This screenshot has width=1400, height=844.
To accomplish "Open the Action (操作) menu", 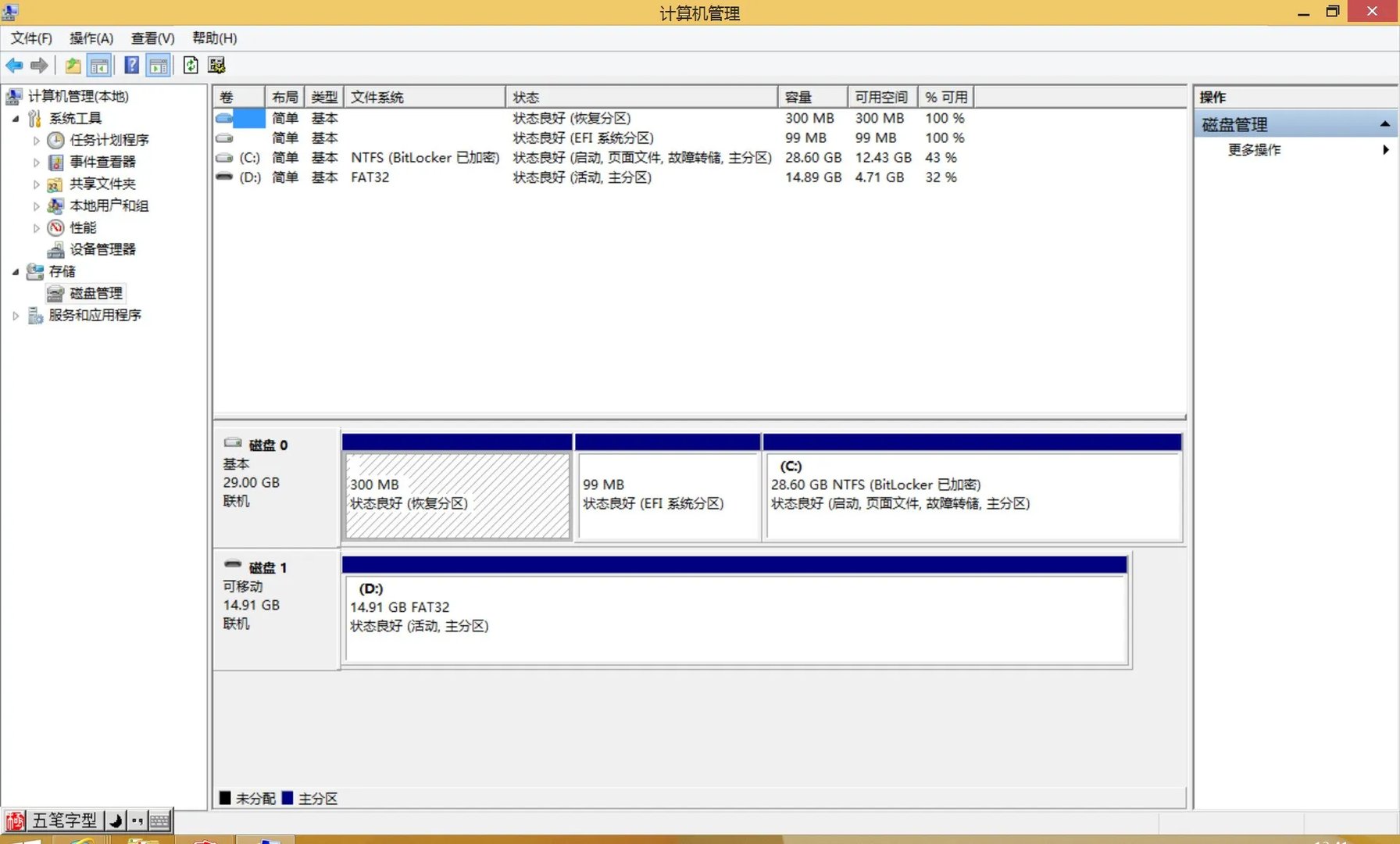I will point(91,38).
